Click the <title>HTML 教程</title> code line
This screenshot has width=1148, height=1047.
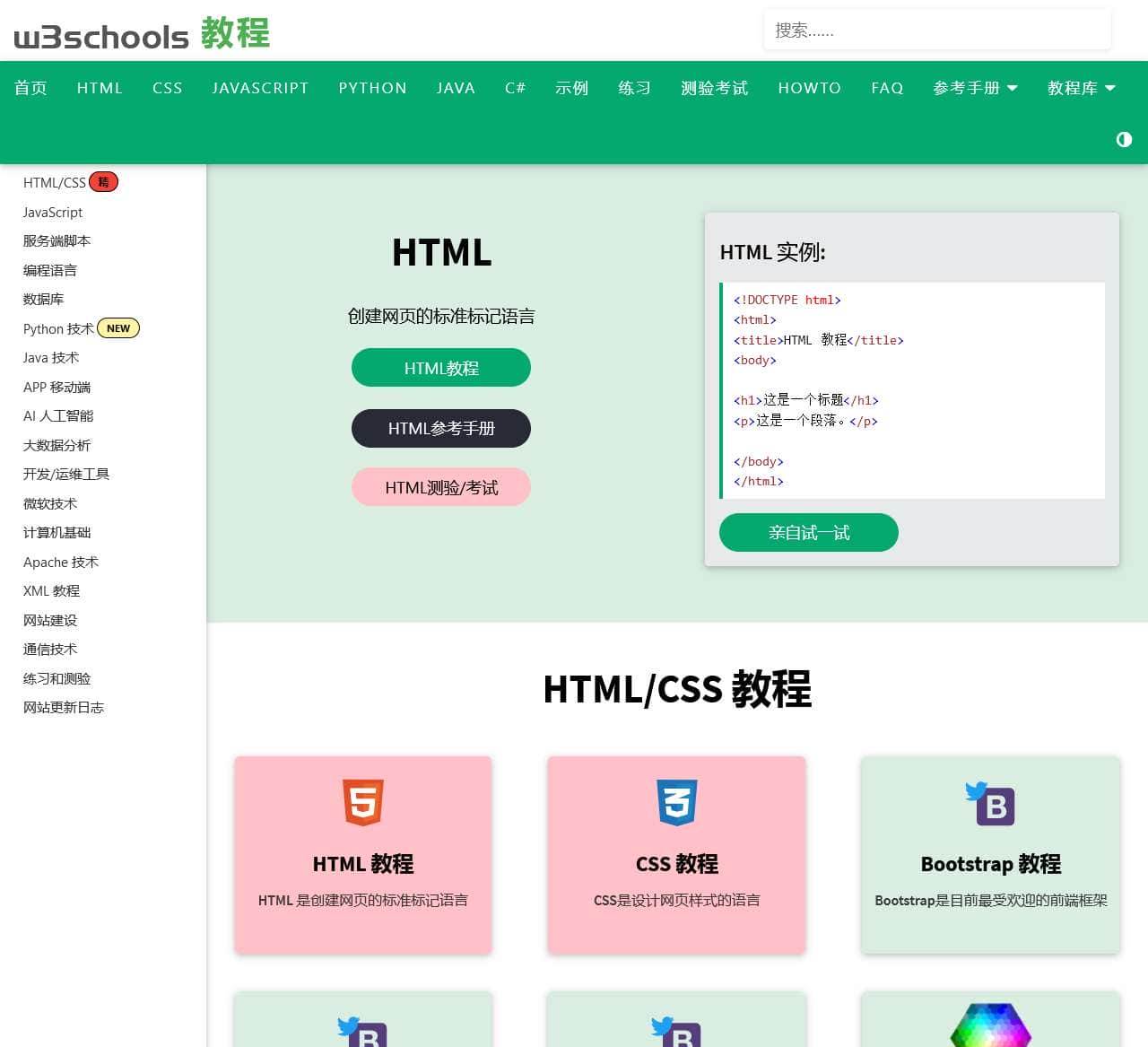click(x=819, y=340)
